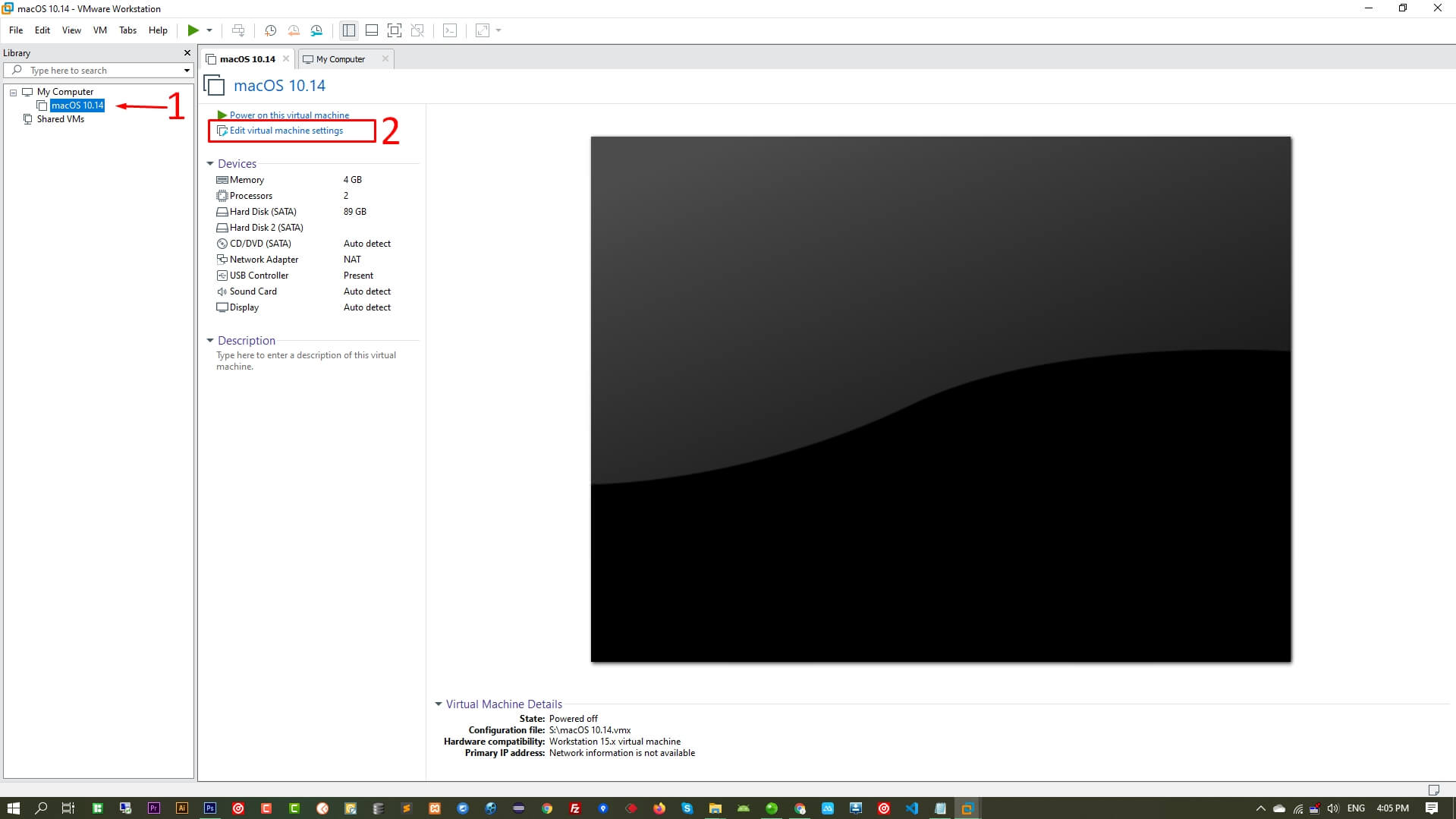Click the Network Adapter device
Viewport: 1456px width, 819px height.
[317, 260]
